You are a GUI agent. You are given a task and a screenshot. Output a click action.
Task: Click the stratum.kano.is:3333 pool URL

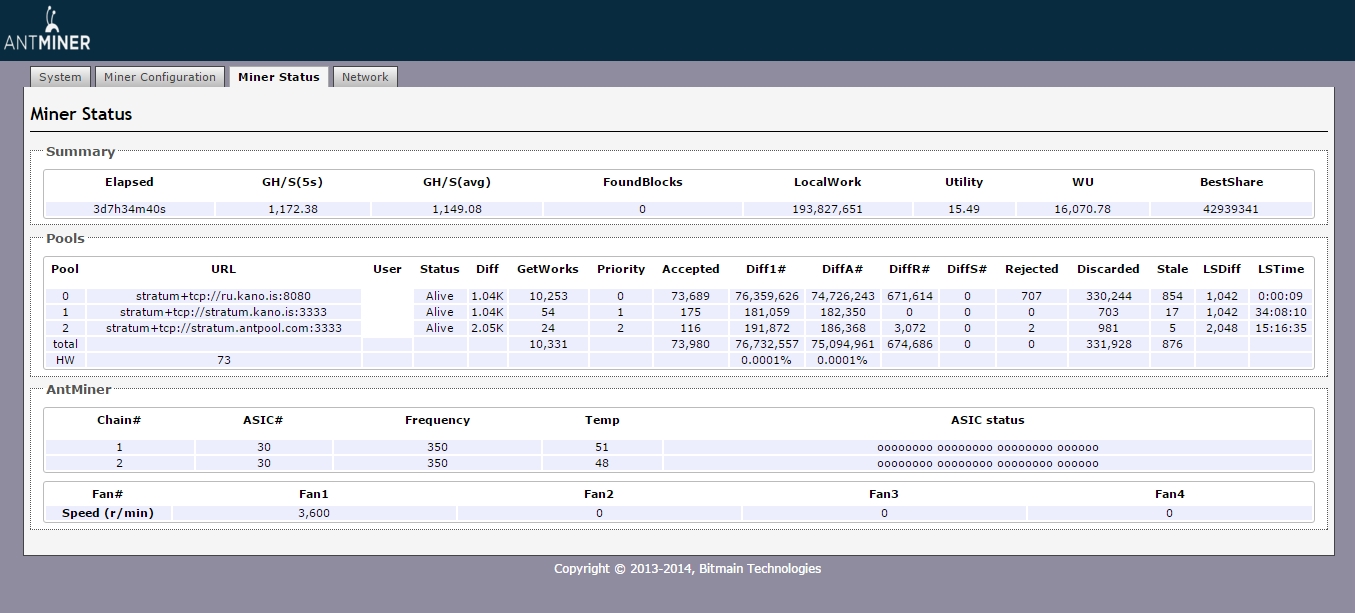(223, 312)
